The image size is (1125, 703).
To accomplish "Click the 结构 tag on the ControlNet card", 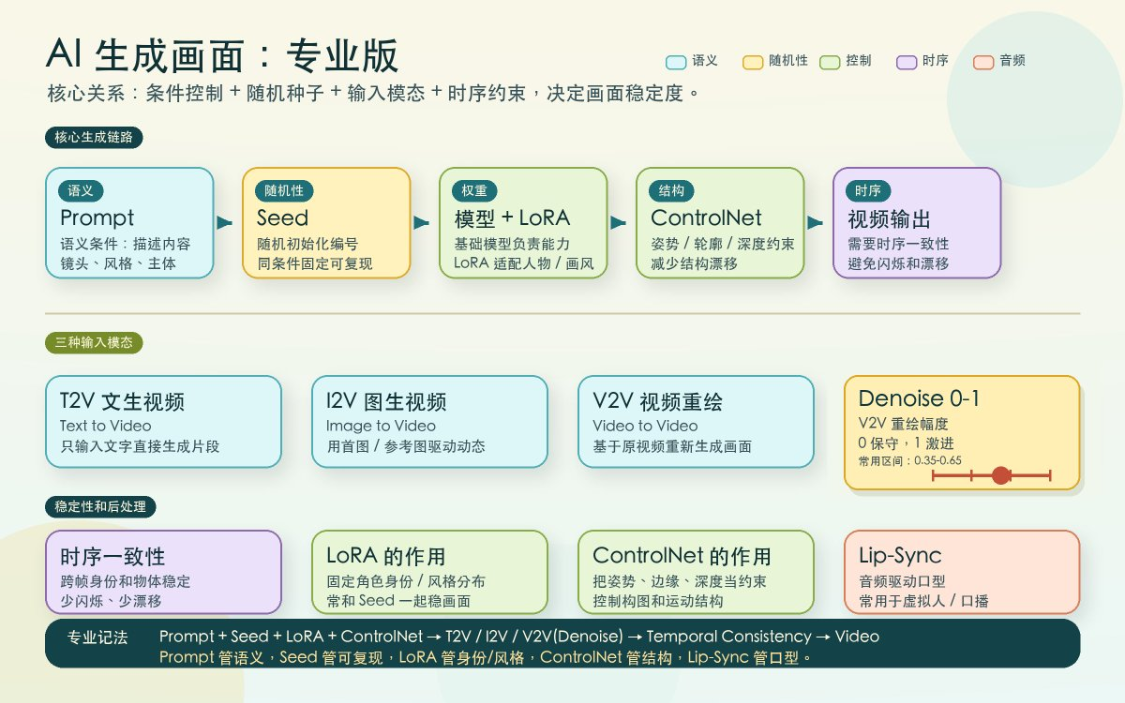I will (x=672, y=191).
